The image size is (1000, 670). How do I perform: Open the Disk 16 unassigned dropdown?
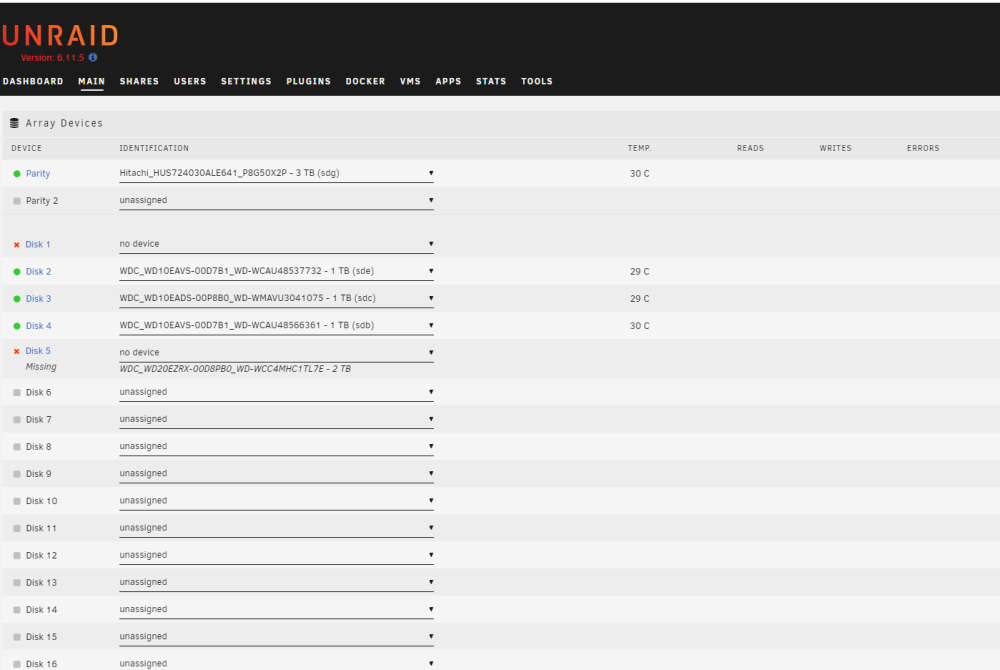pyautogui.click(x=276, y=663)
